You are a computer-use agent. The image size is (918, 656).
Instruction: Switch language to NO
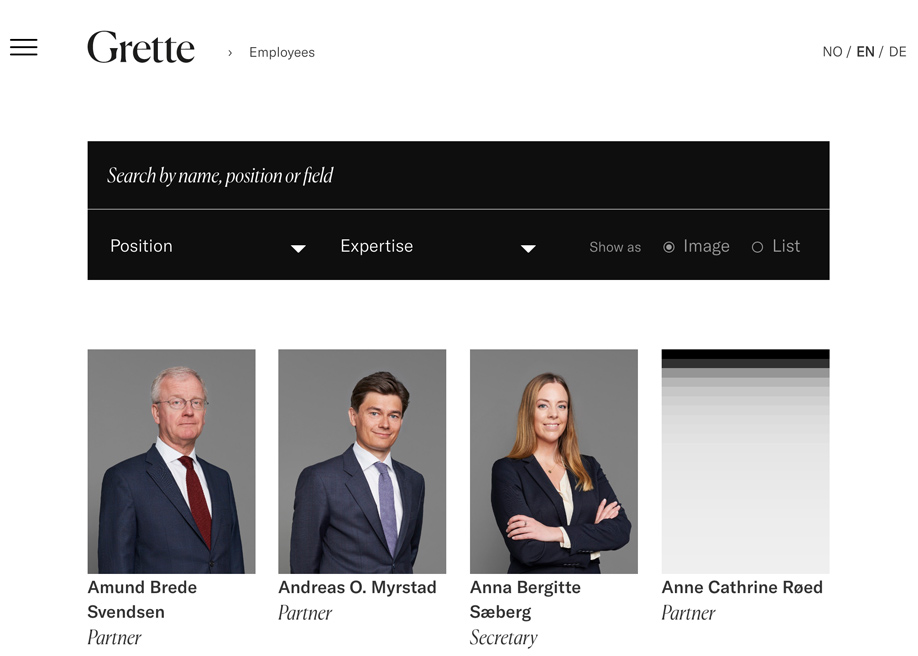(832, 52)
